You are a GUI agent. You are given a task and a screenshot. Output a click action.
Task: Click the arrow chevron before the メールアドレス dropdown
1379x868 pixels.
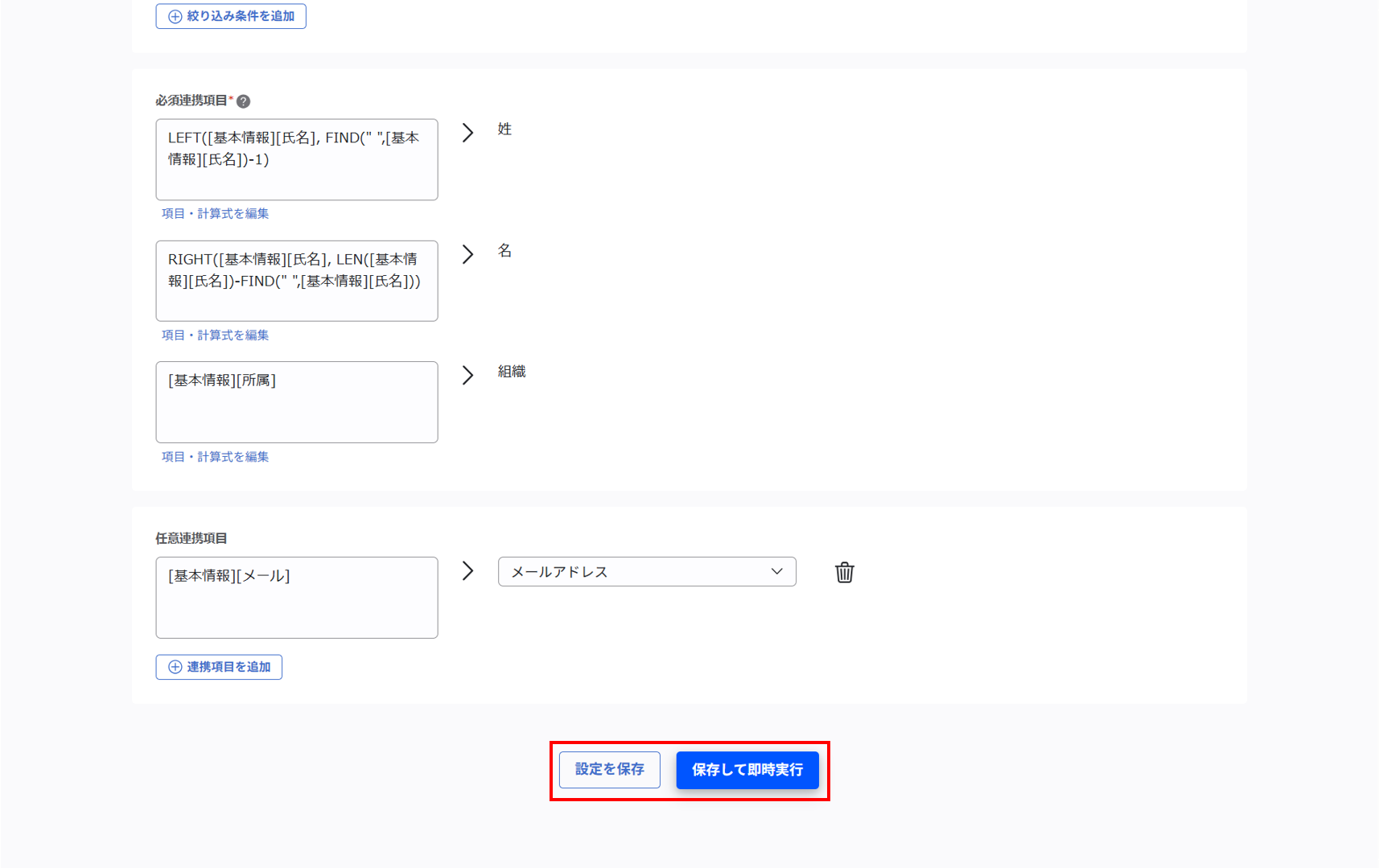(467, 571)
